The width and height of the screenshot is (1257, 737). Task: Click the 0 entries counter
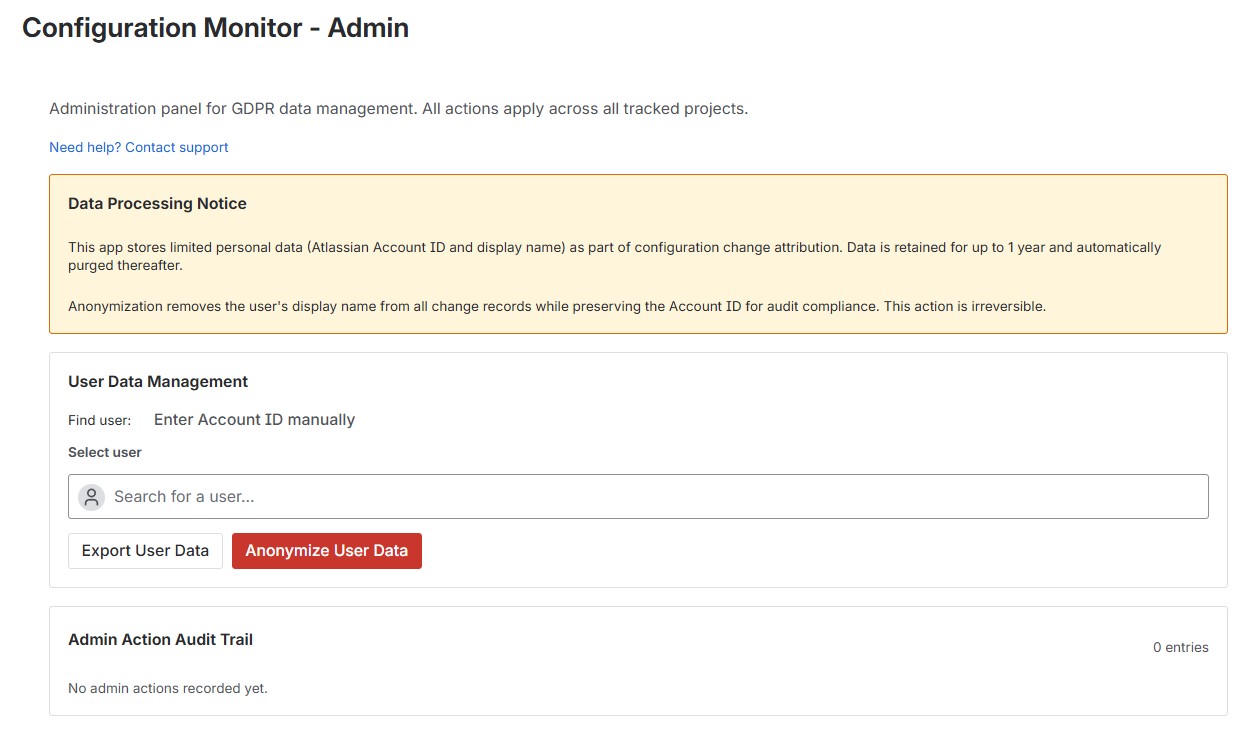[1180, 647]
